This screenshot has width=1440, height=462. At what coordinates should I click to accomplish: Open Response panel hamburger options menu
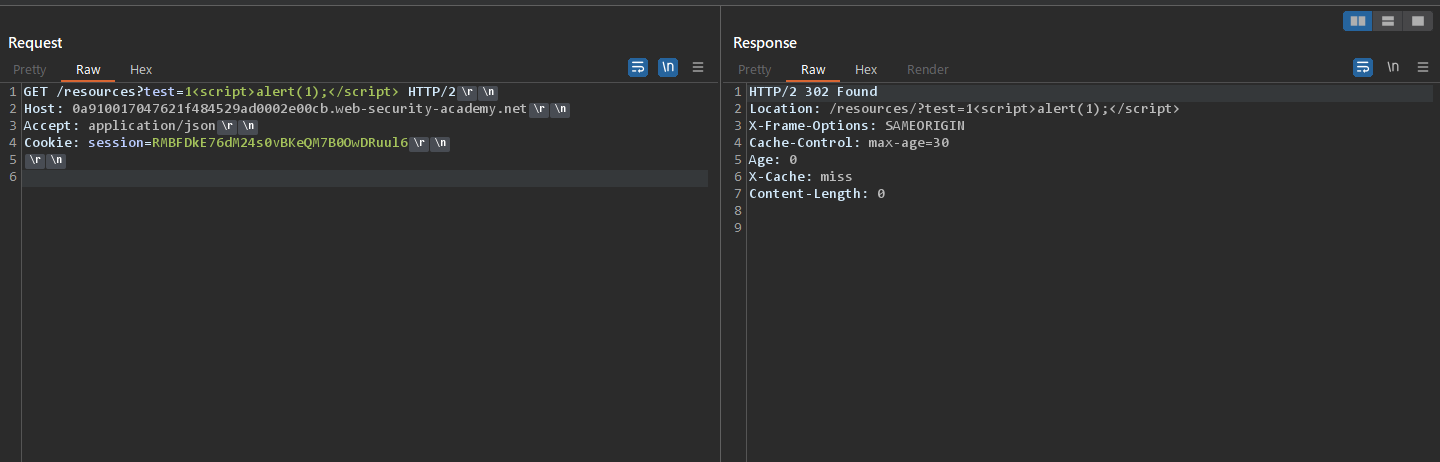1423,68
